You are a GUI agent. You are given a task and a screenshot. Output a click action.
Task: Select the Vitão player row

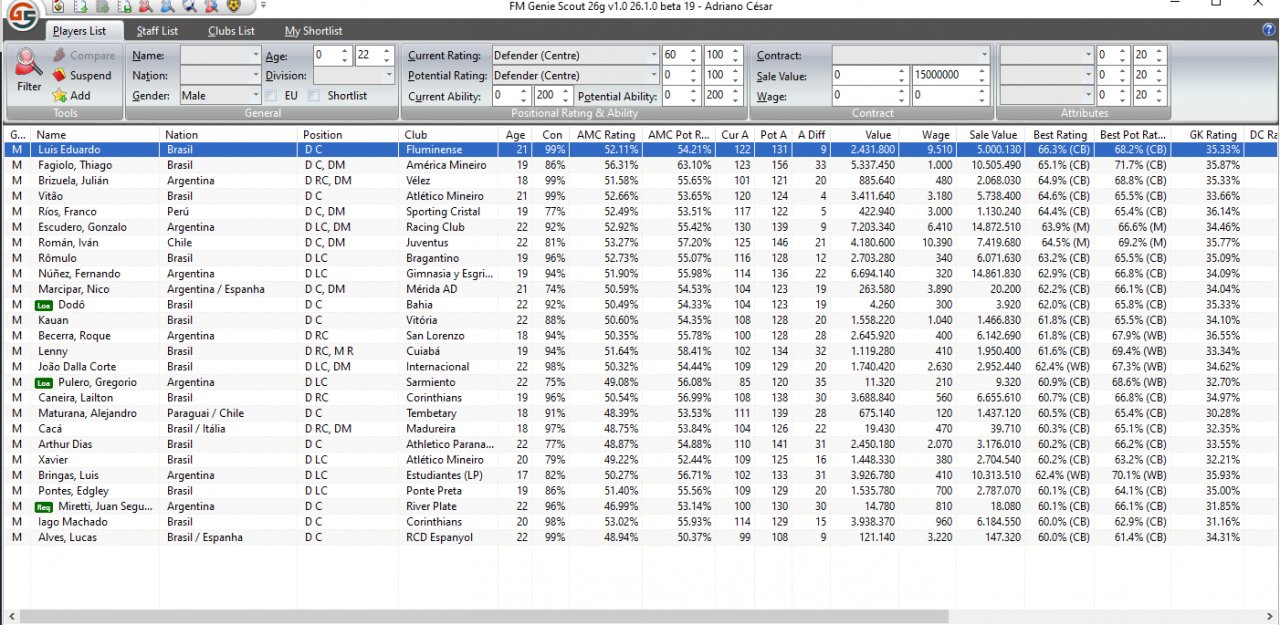click(640, 196)
